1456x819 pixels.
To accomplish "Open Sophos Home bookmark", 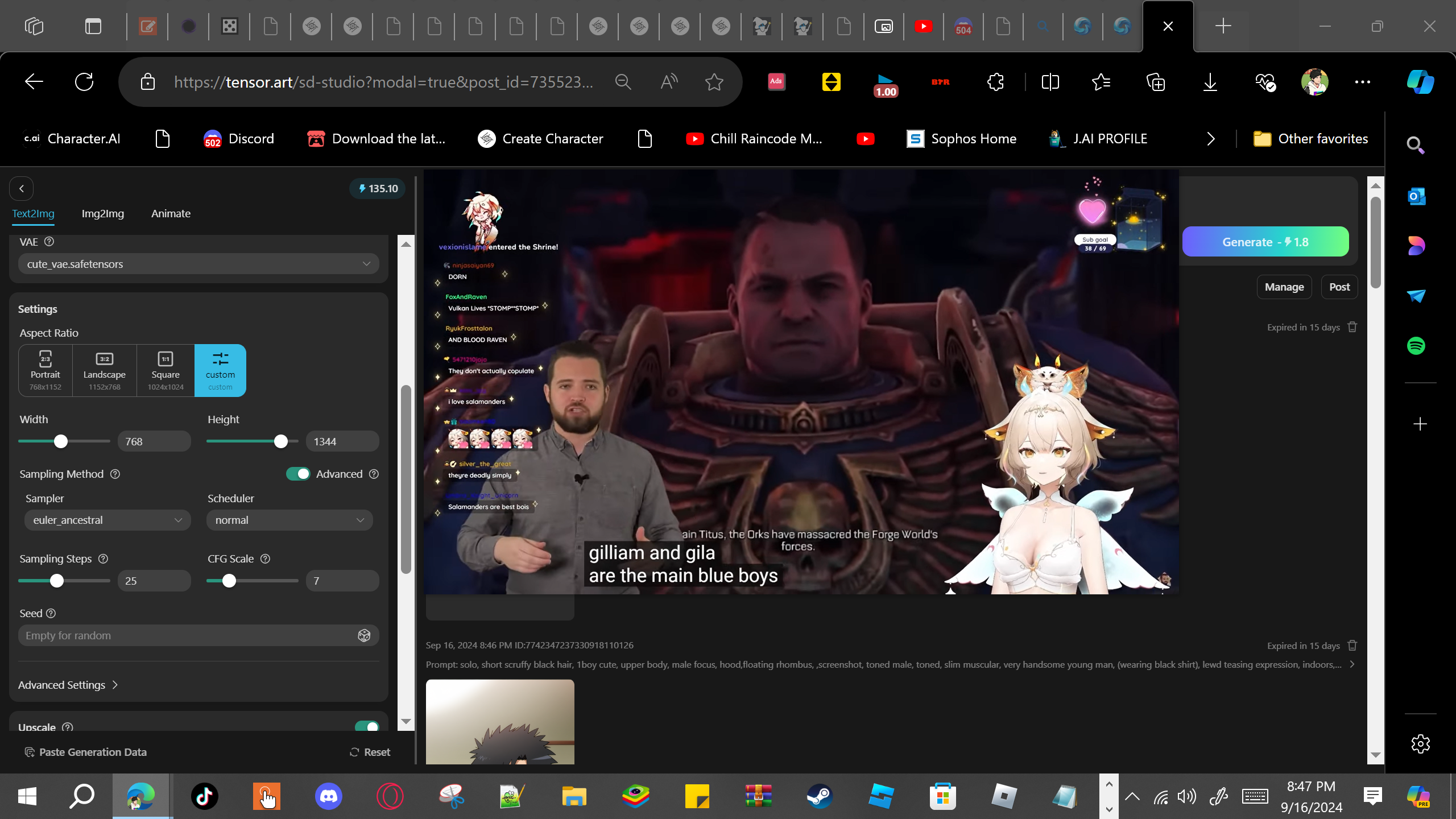I will tap(962, 139).
